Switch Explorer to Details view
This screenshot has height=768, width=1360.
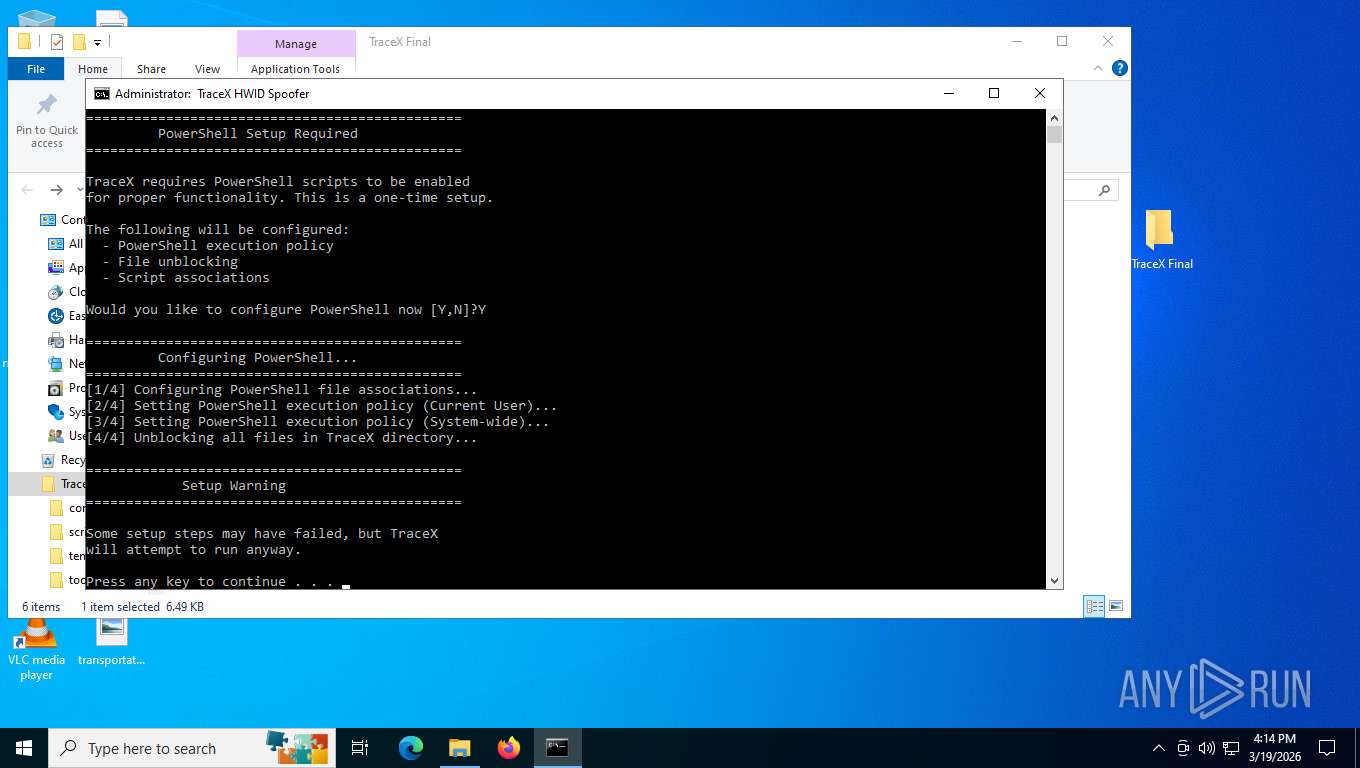click(x=1095, y=606)
